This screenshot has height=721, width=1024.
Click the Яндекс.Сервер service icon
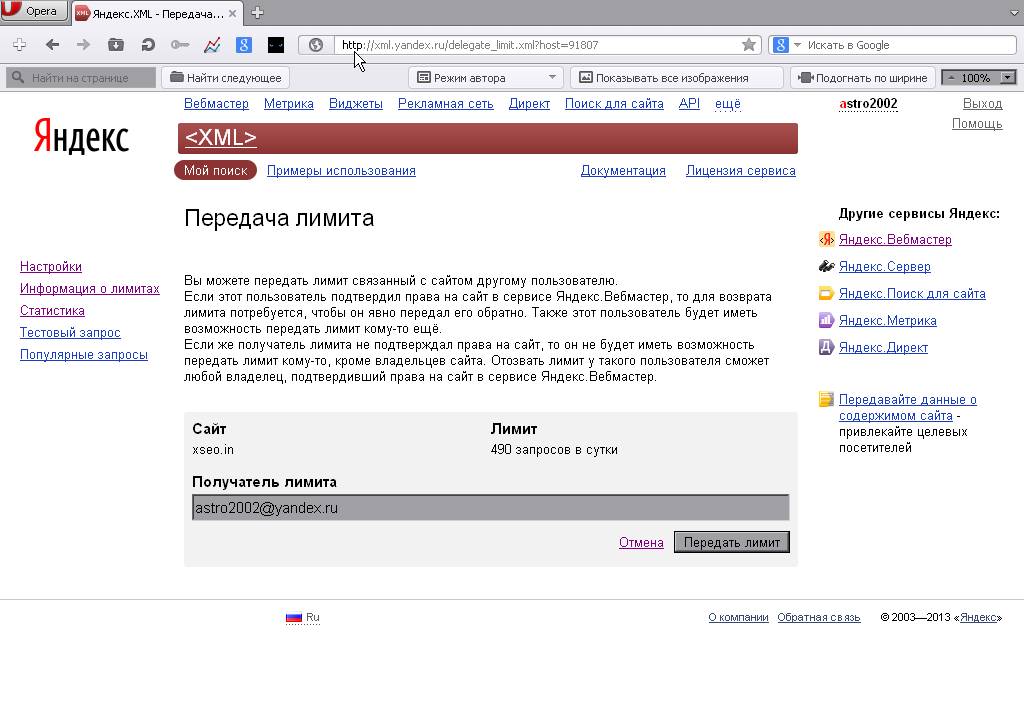tap(827, 266)
